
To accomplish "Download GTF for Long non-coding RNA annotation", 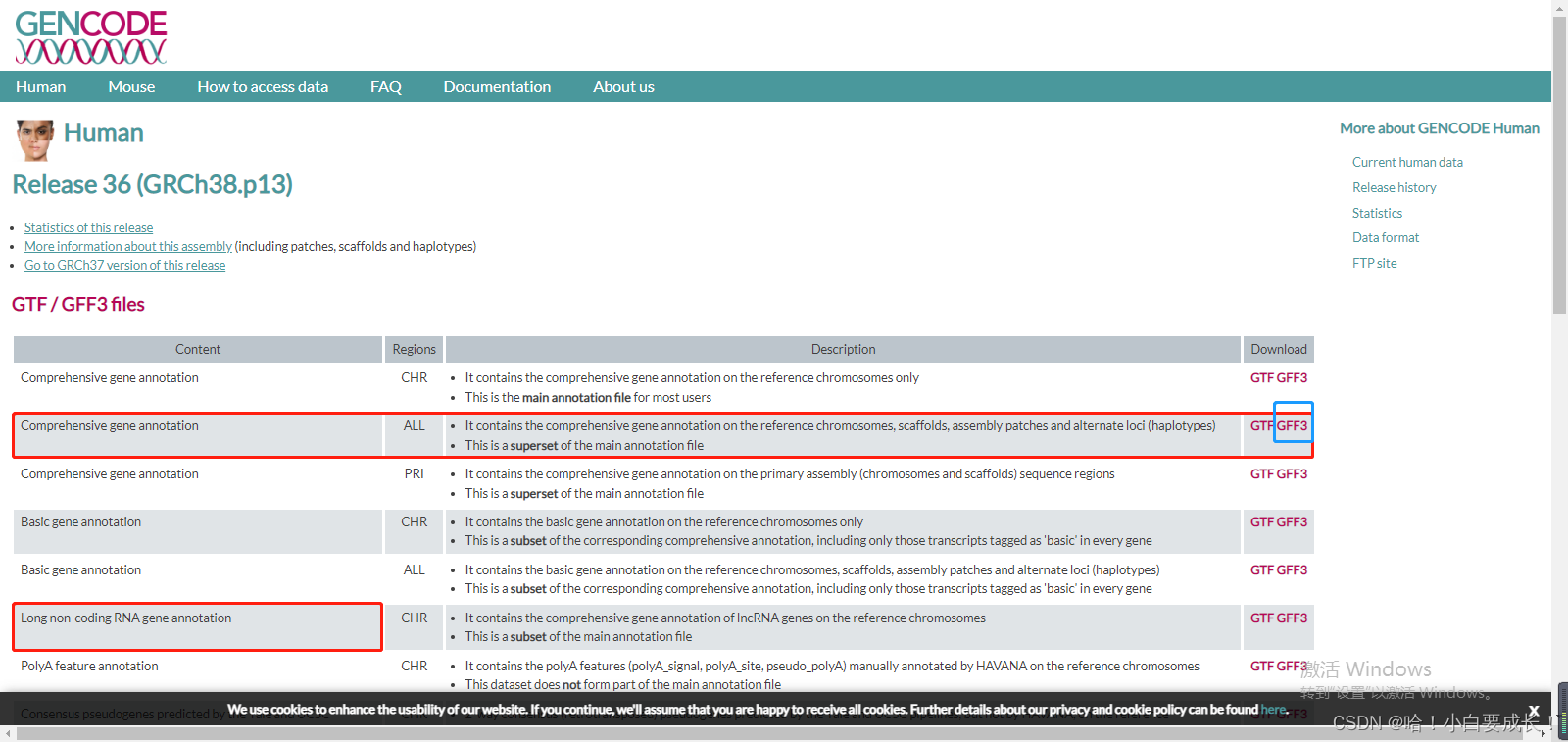I will tap(1261, 618).
